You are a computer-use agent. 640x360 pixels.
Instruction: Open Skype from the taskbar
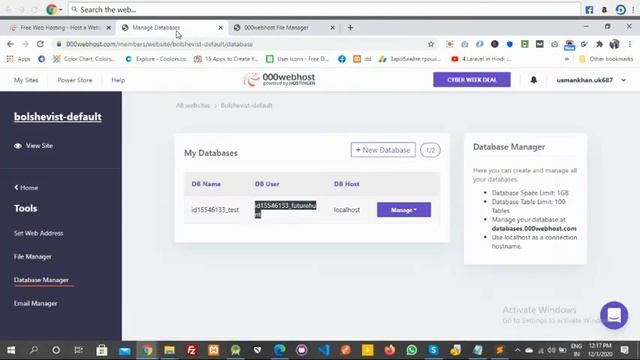(x=433, y=350)
